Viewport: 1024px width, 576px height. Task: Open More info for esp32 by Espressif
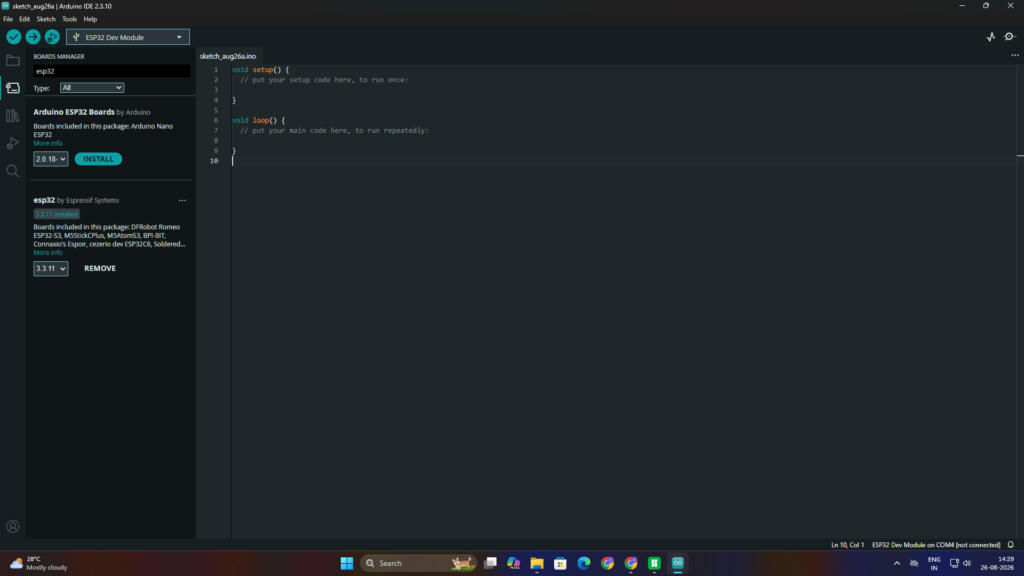pos(48,253)
